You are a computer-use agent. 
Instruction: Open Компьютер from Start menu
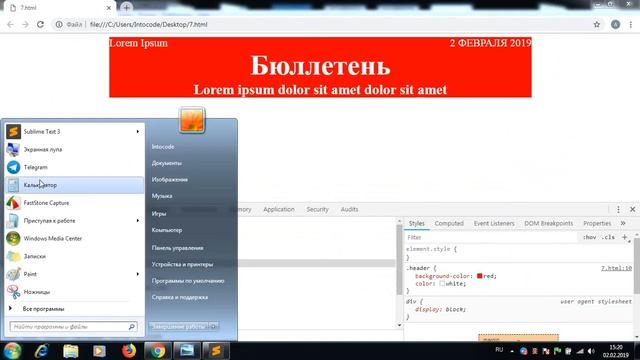point(167,230)
